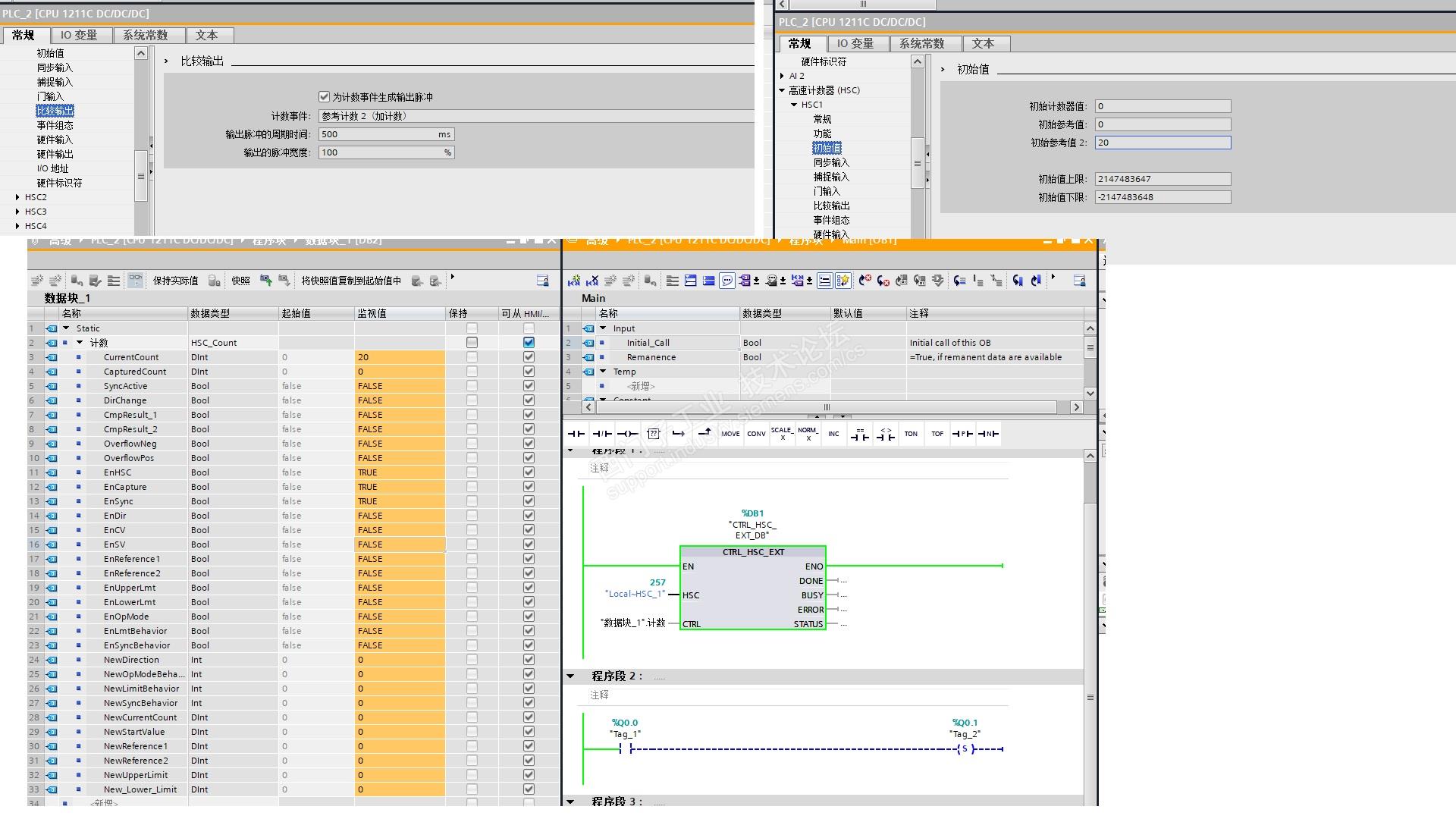The image size is (1456, 819).
Task: Toggle generate output pulse for counter event checkbox
Action: click(x=325, y=97)
